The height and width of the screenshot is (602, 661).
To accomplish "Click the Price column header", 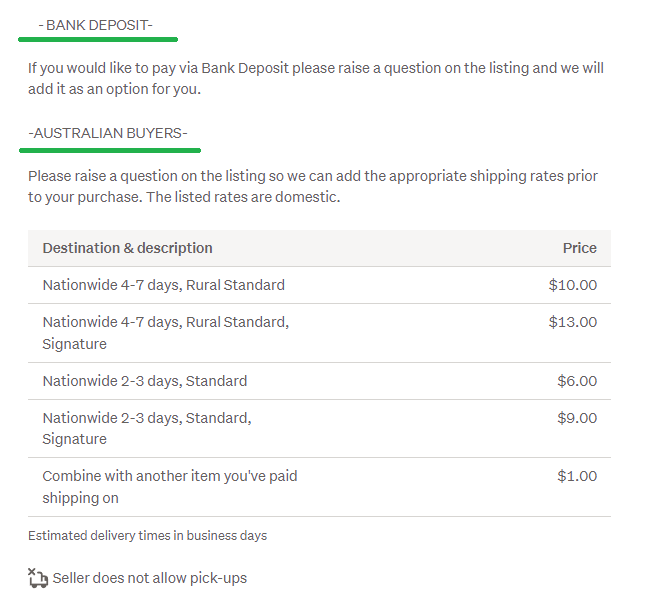I will point(579,248).
